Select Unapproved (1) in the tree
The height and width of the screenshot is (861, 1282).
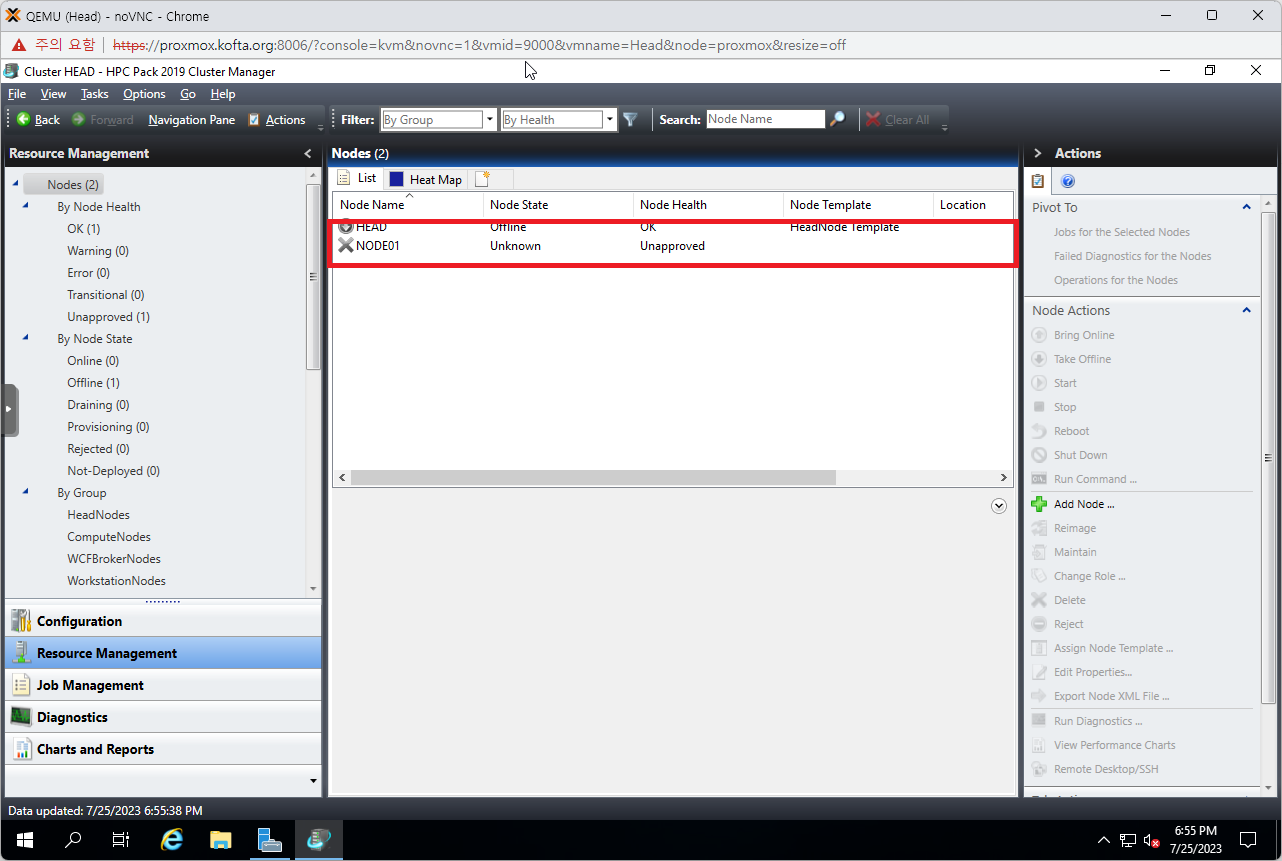coord(108,317)
